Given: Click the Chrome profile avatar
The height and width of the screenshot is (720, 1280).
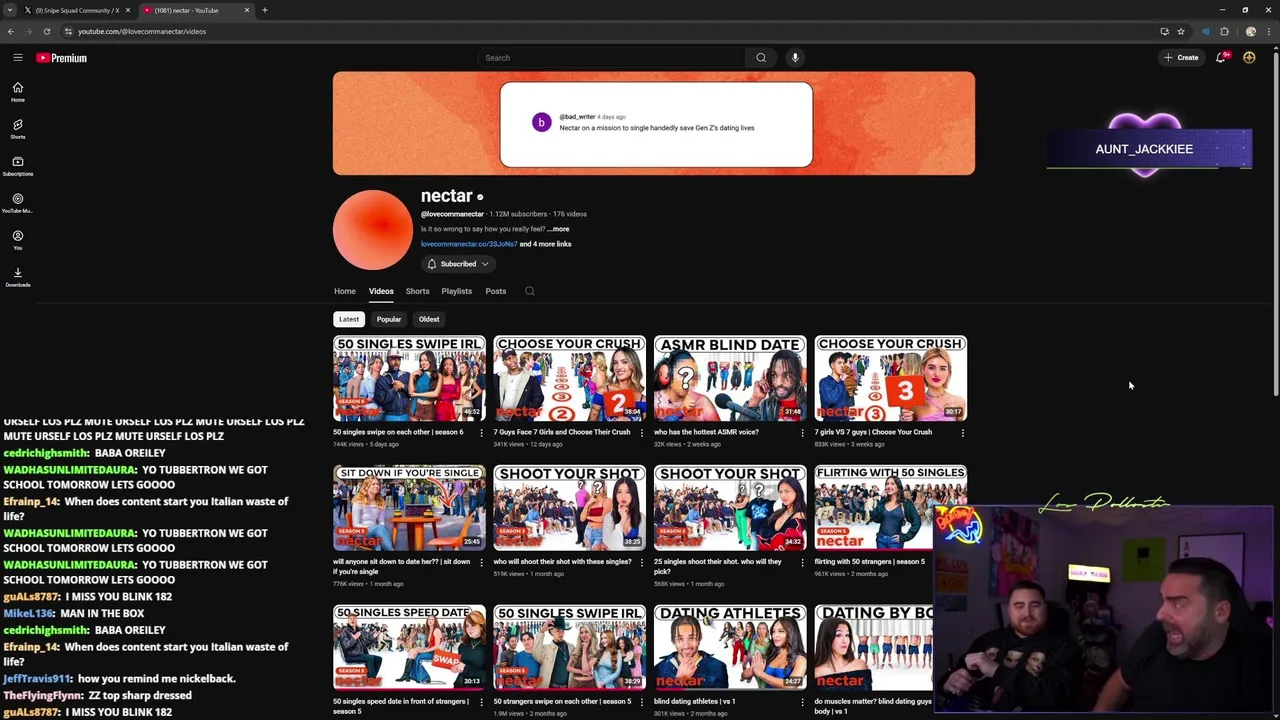Looking at the screenshot, I should pos(1250,31).
